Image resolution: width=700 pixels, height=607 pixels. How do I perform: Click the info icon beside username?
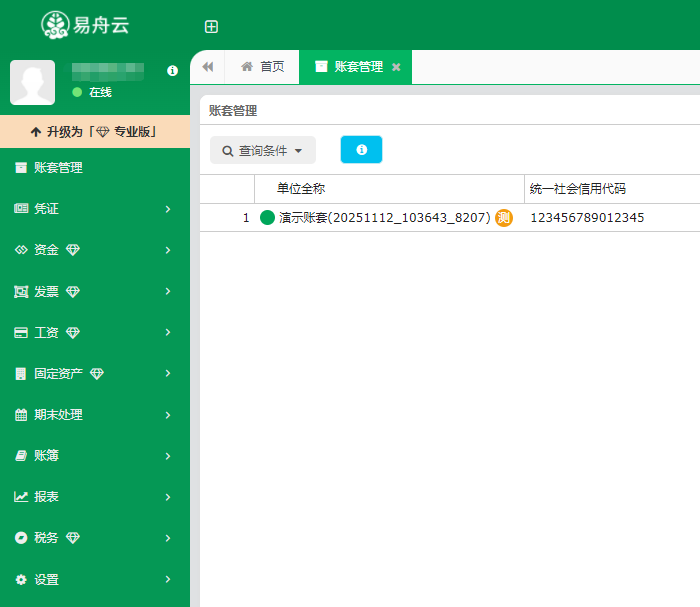(172, 71)
